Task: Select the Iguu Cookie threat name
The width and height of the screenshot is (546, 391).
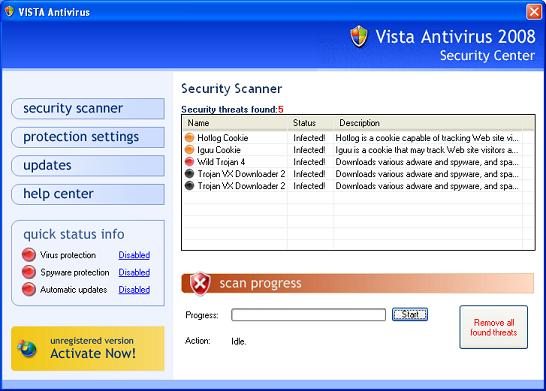Action: pyautogui.click(x=219, y=150)
